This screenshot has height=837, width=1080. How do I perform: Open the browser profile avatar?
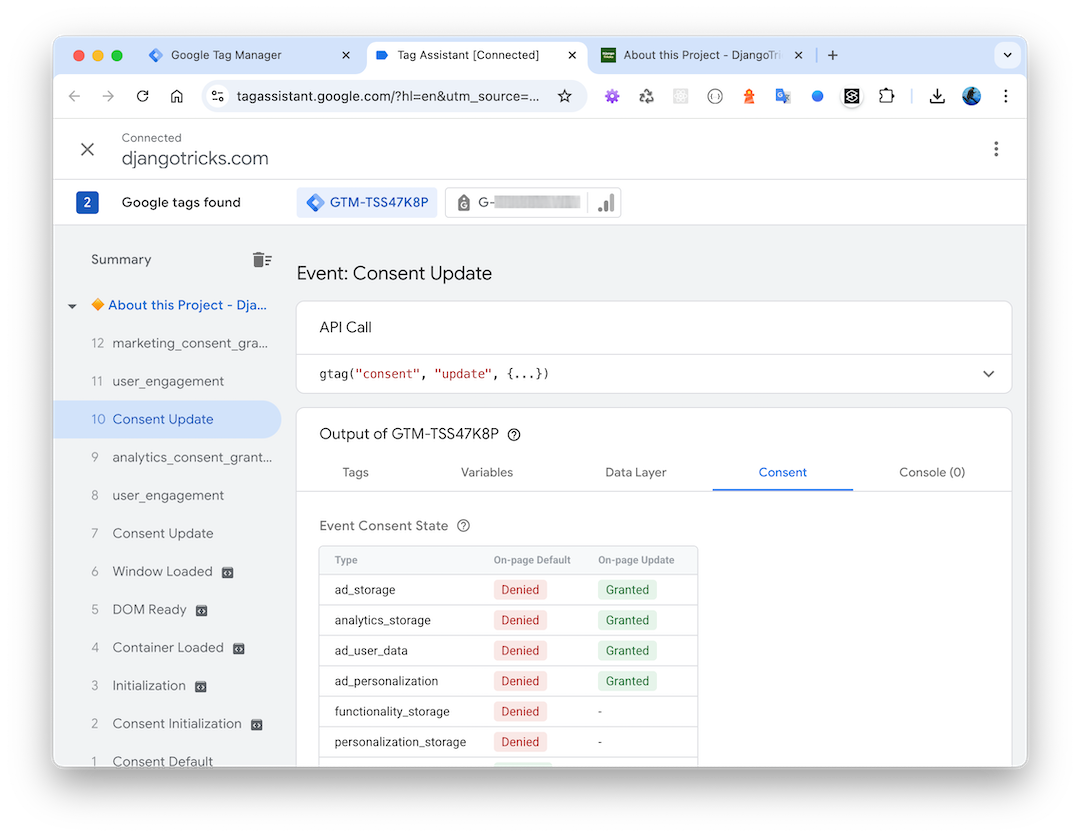[x=971, y=96]
